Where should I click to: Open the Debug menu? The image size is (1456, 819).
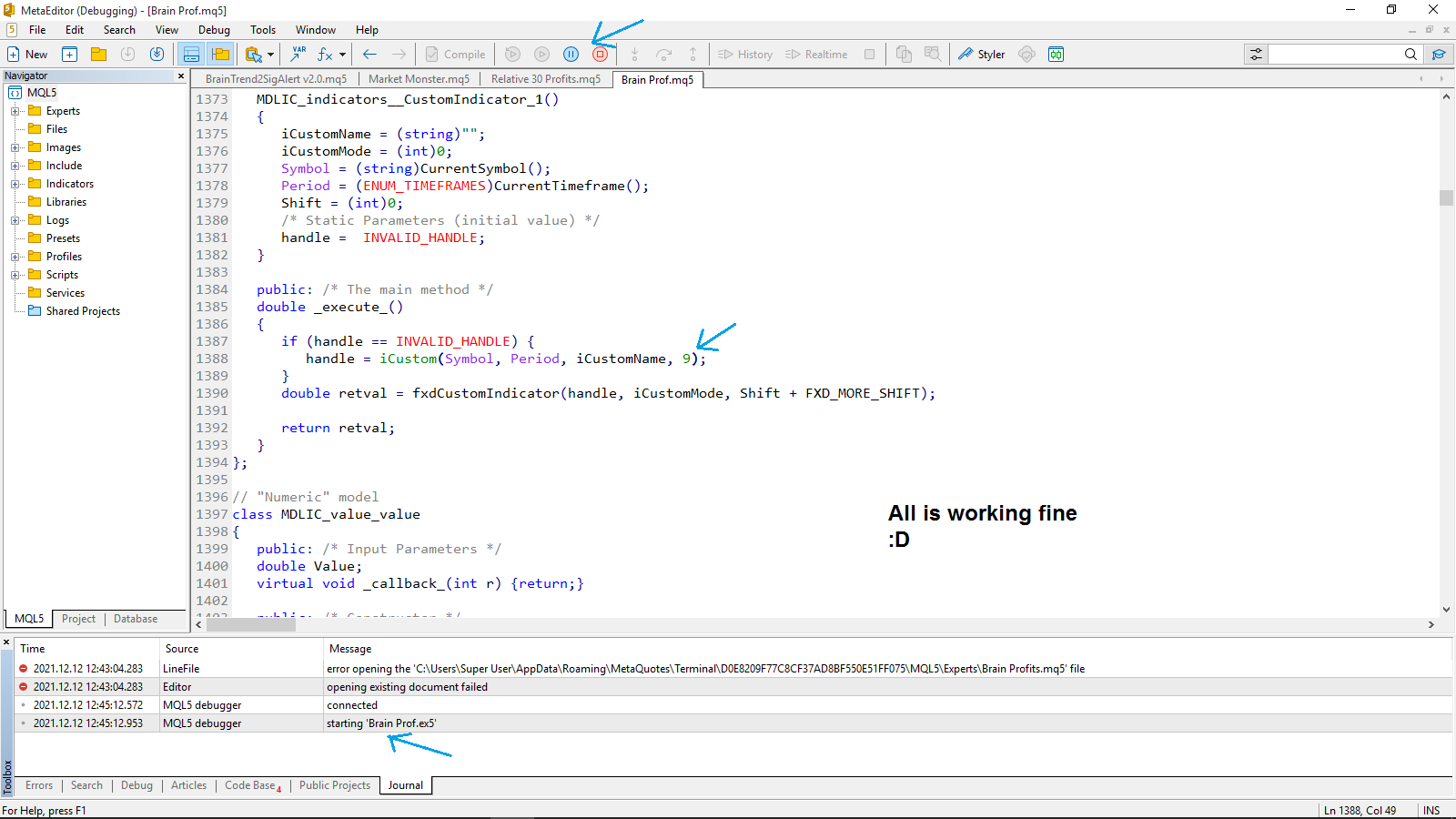click(x=214, y=30)
